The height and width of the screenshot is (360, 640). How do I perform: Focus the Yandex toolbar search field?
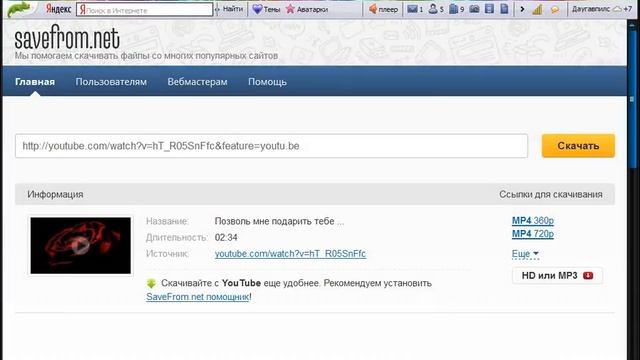tap(144, 10)
